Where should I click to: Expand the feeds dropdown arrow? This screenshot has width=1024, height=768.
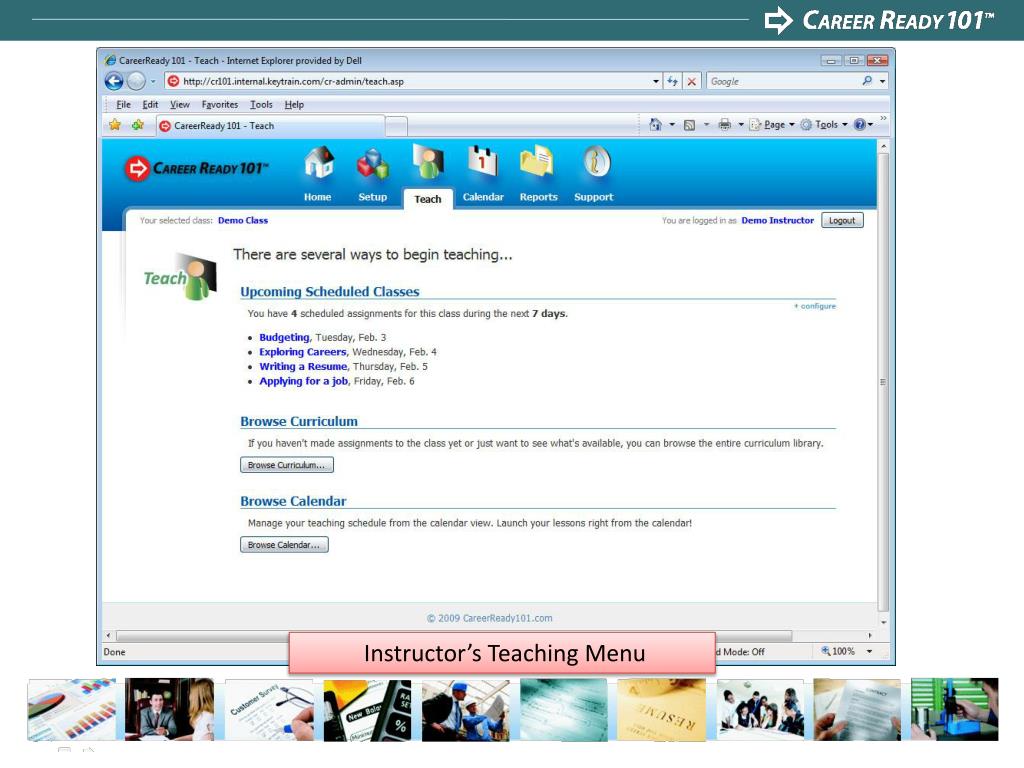pos(706,125)
